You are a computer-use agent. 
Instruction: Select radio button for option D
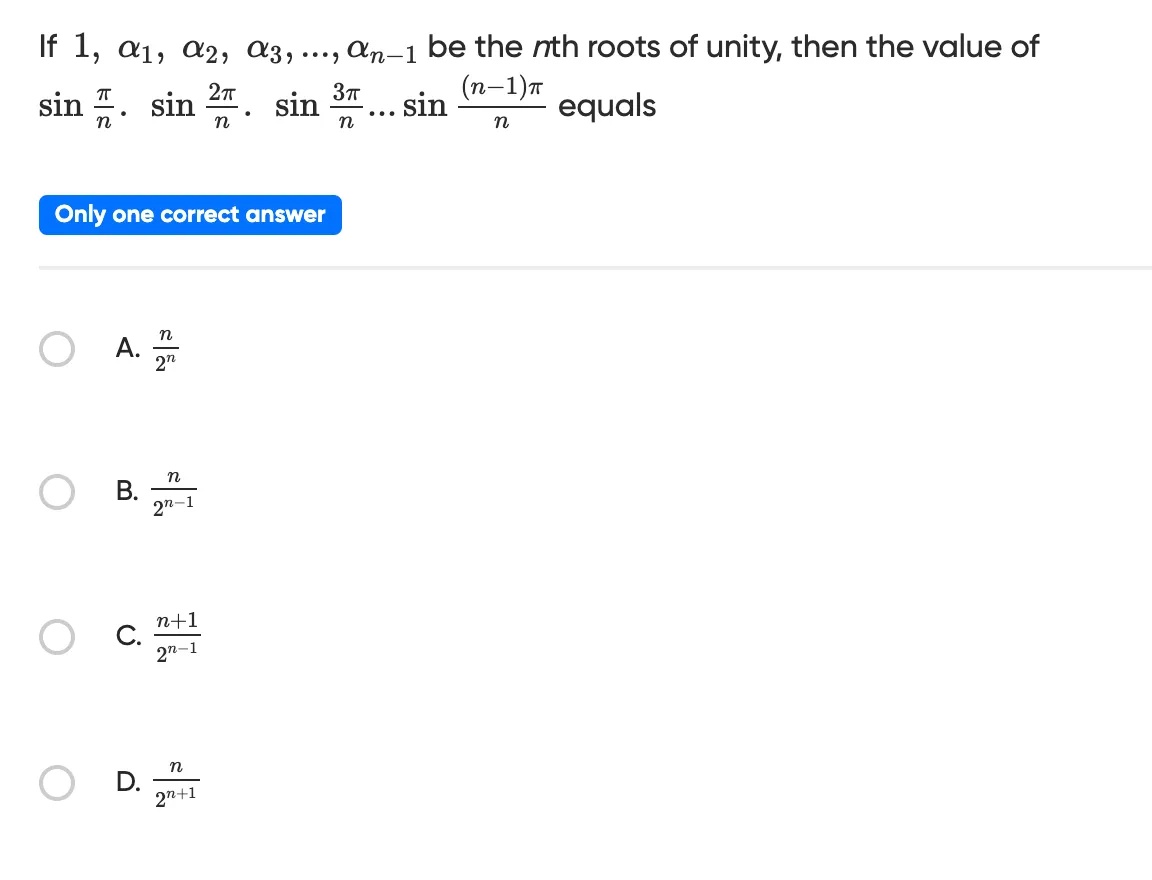point(57,782)
